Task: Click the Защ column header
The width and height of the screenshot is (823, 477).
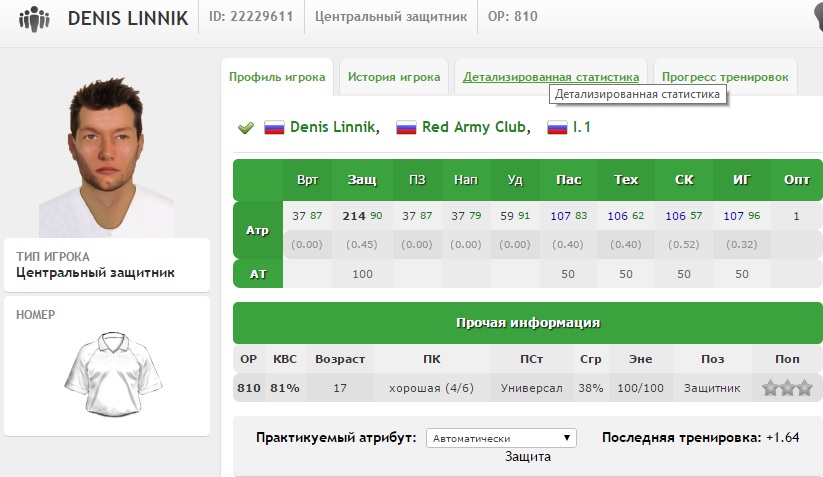Action: pos(362,180)
